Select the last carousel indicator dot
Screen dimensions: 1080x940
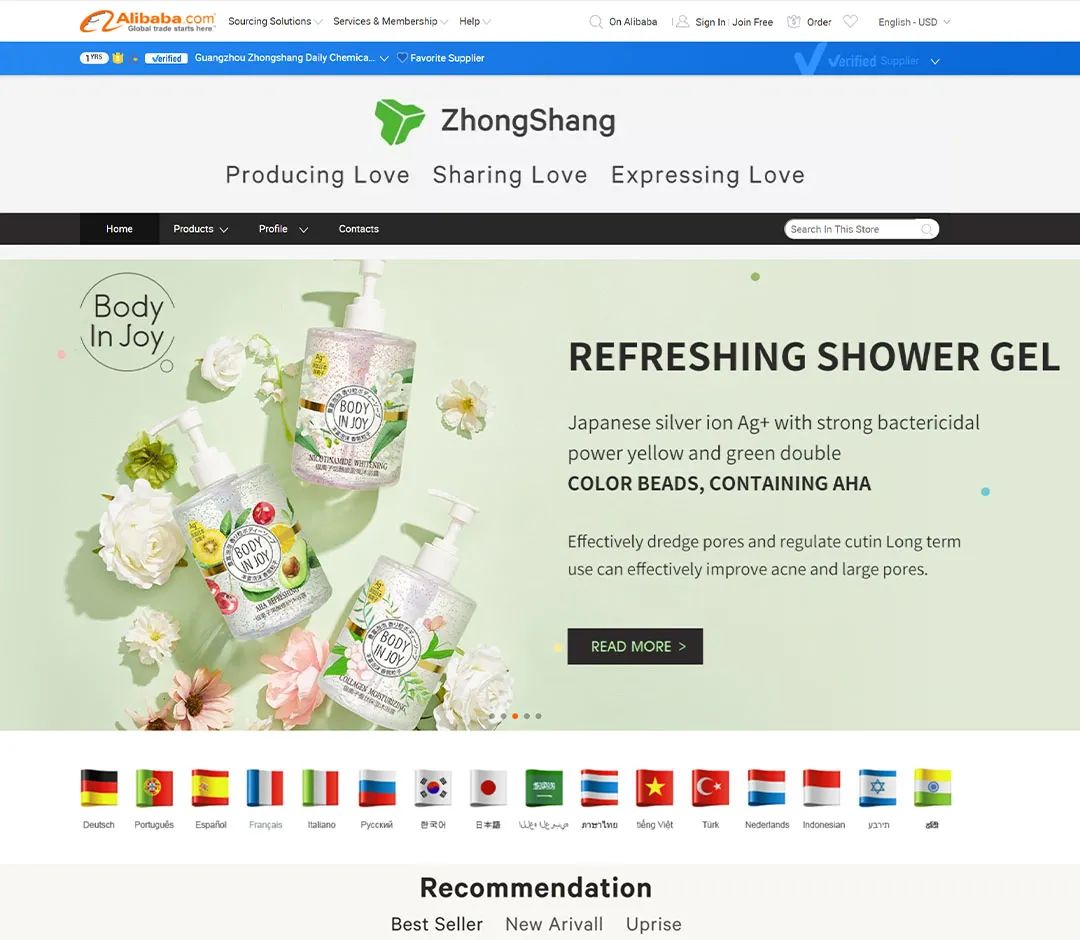pyautogui.click(x=539, y=716)
